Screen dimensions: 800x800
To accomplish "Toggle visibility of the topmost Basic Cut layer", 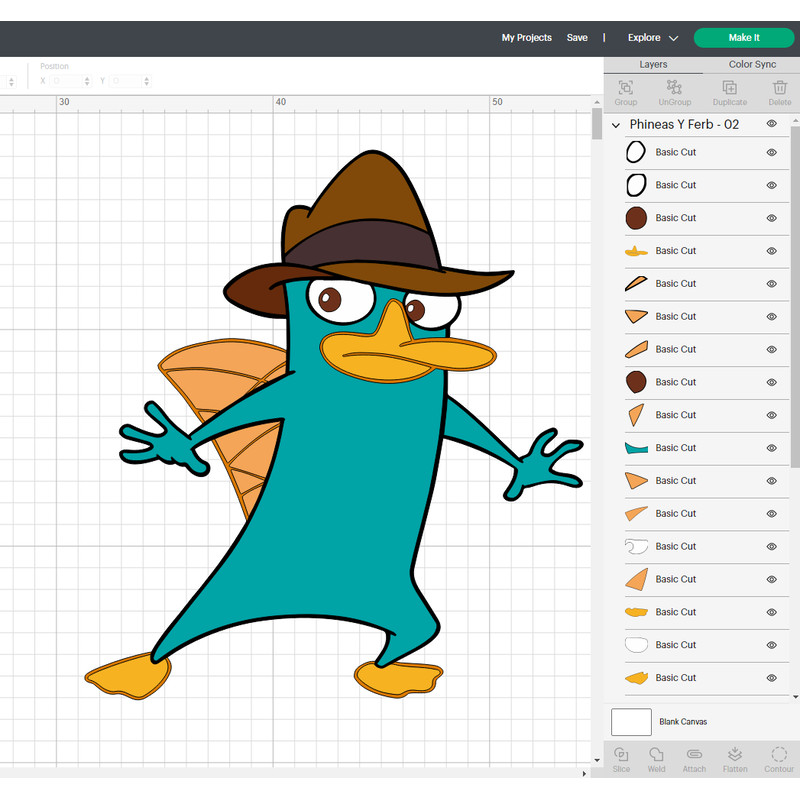I will [771, 152].
